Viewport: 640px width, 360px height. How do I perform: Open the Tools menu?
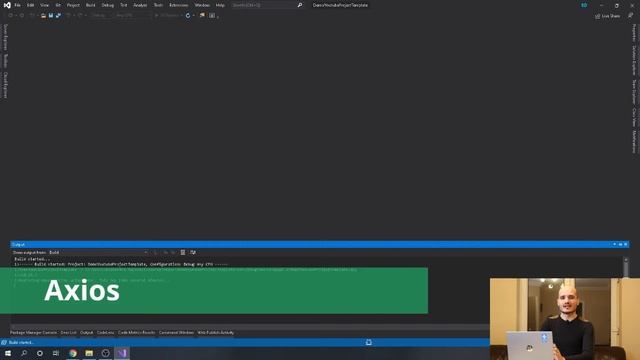(158, 5)
